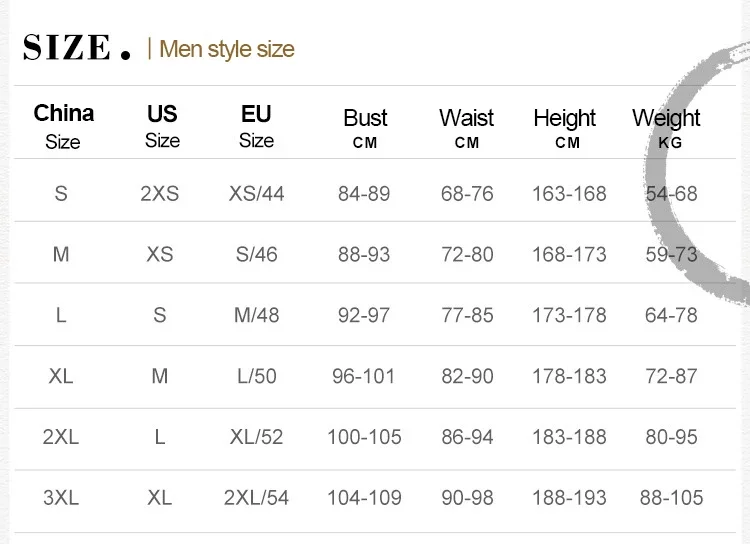Click the 80-95 weight cell
This screenshot has height=544, width=750.
(671, 437)
